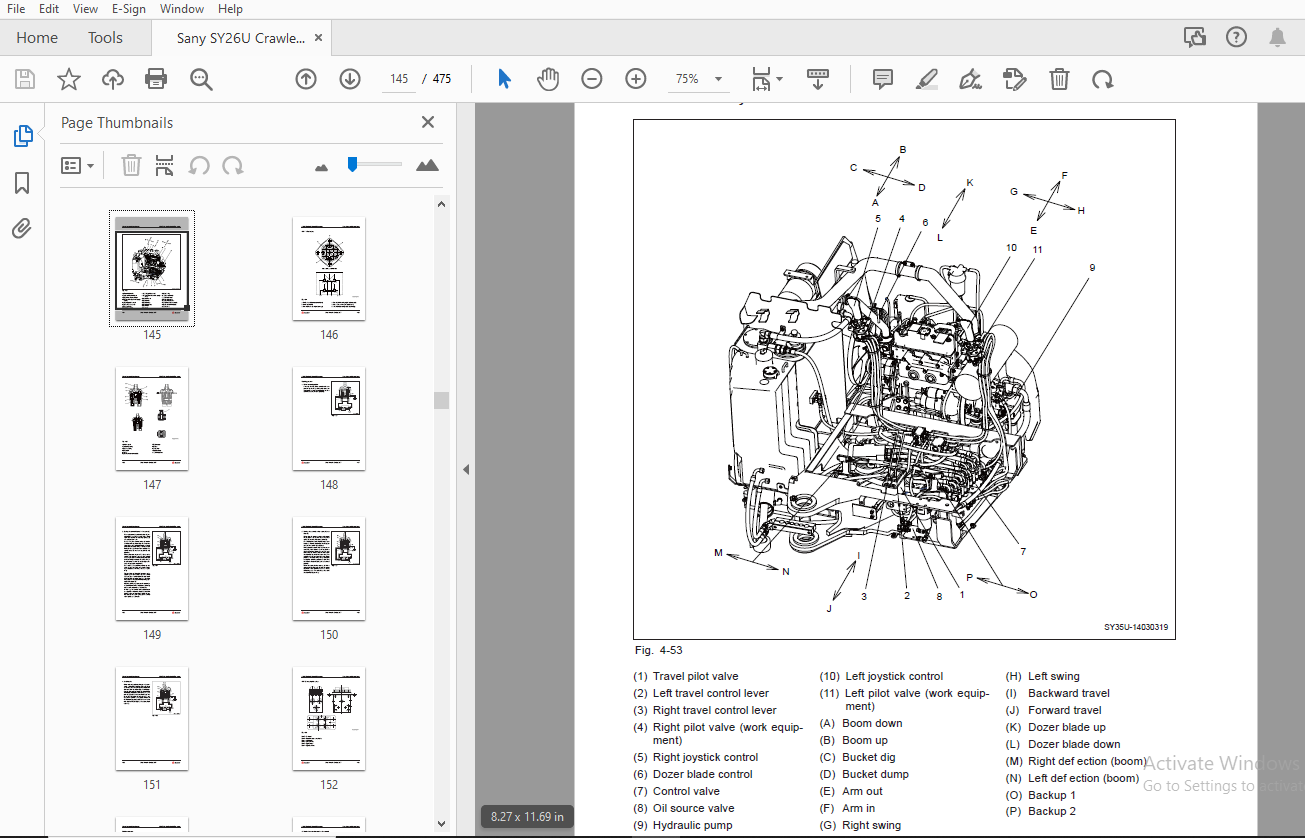Open the Bookmarks sidebar panel
The width and height of the screenshot is (1305, 838).
(22, 183)
